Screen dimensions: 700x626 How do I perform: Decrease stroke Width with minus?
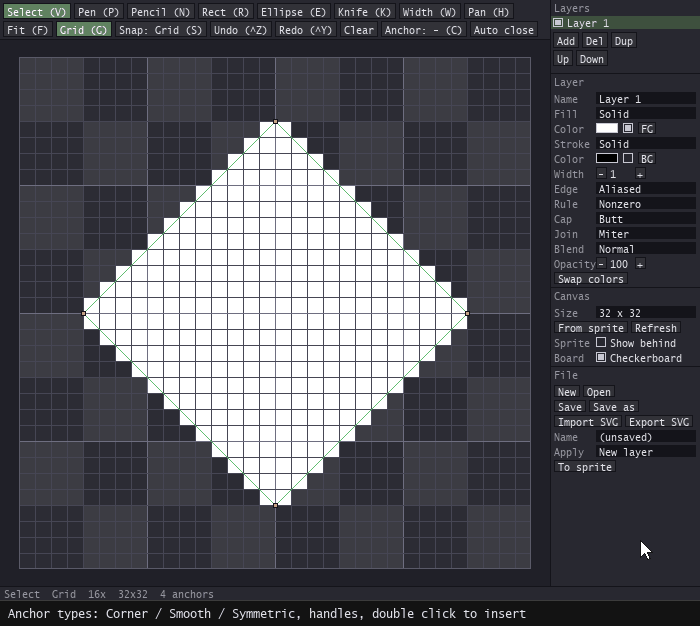tap(601, 174)
